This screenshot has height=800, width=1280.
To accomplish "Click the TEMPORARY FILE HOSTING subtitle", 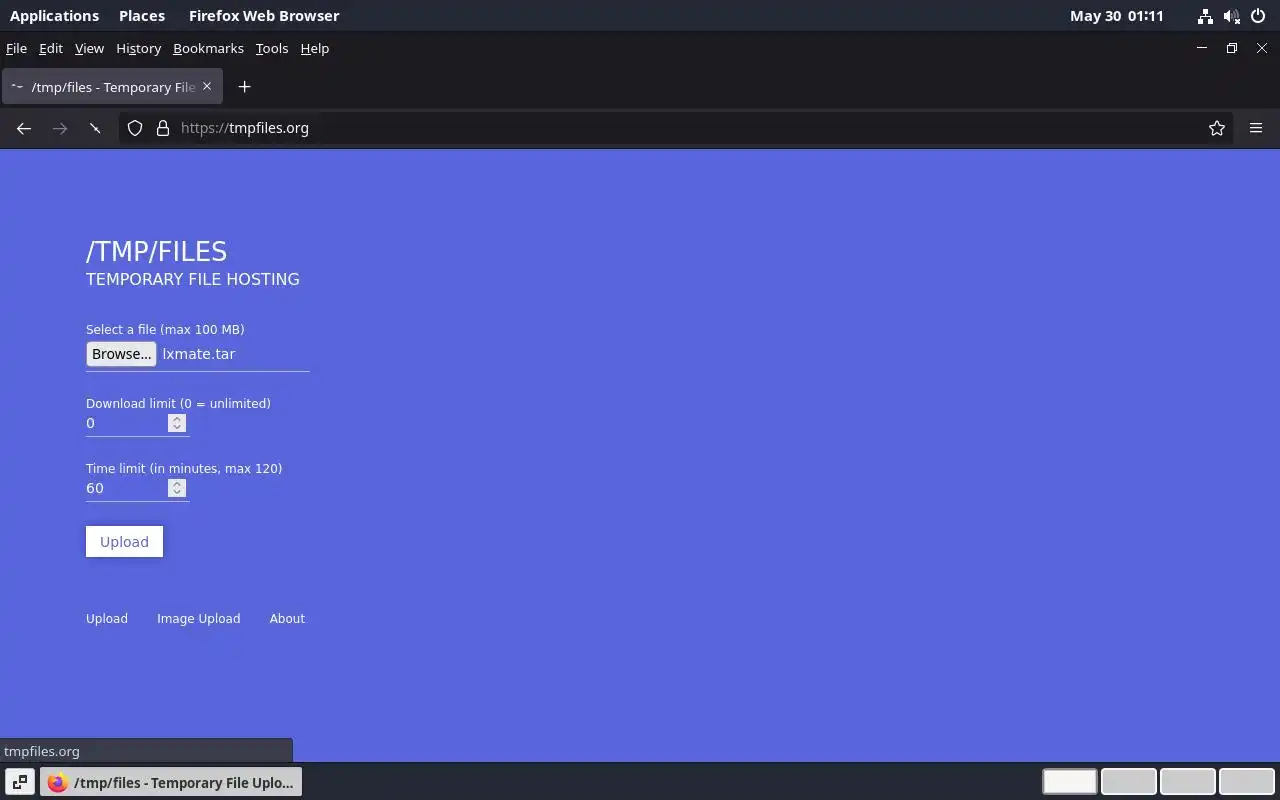I will point(193,279).
